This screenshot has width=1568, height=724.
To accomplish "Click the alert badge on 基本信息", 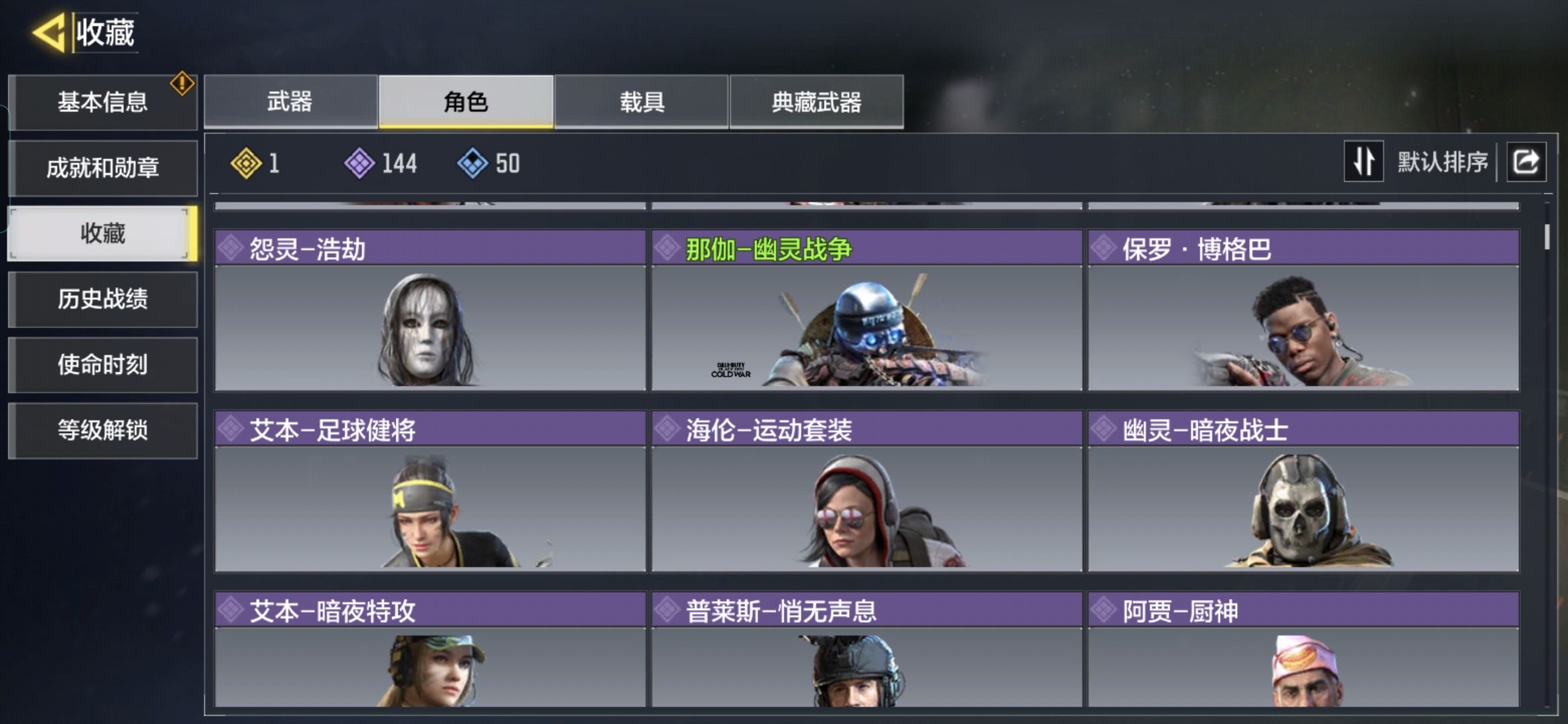I will point(182,84).
